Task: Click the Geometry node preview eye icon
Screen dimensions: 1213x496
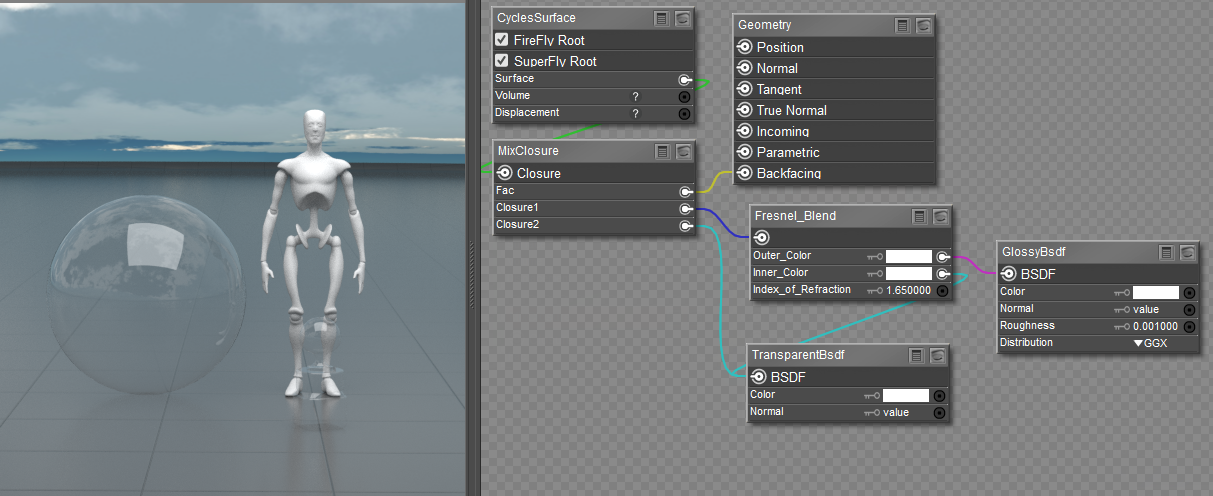Action: (x=925, y=25)
